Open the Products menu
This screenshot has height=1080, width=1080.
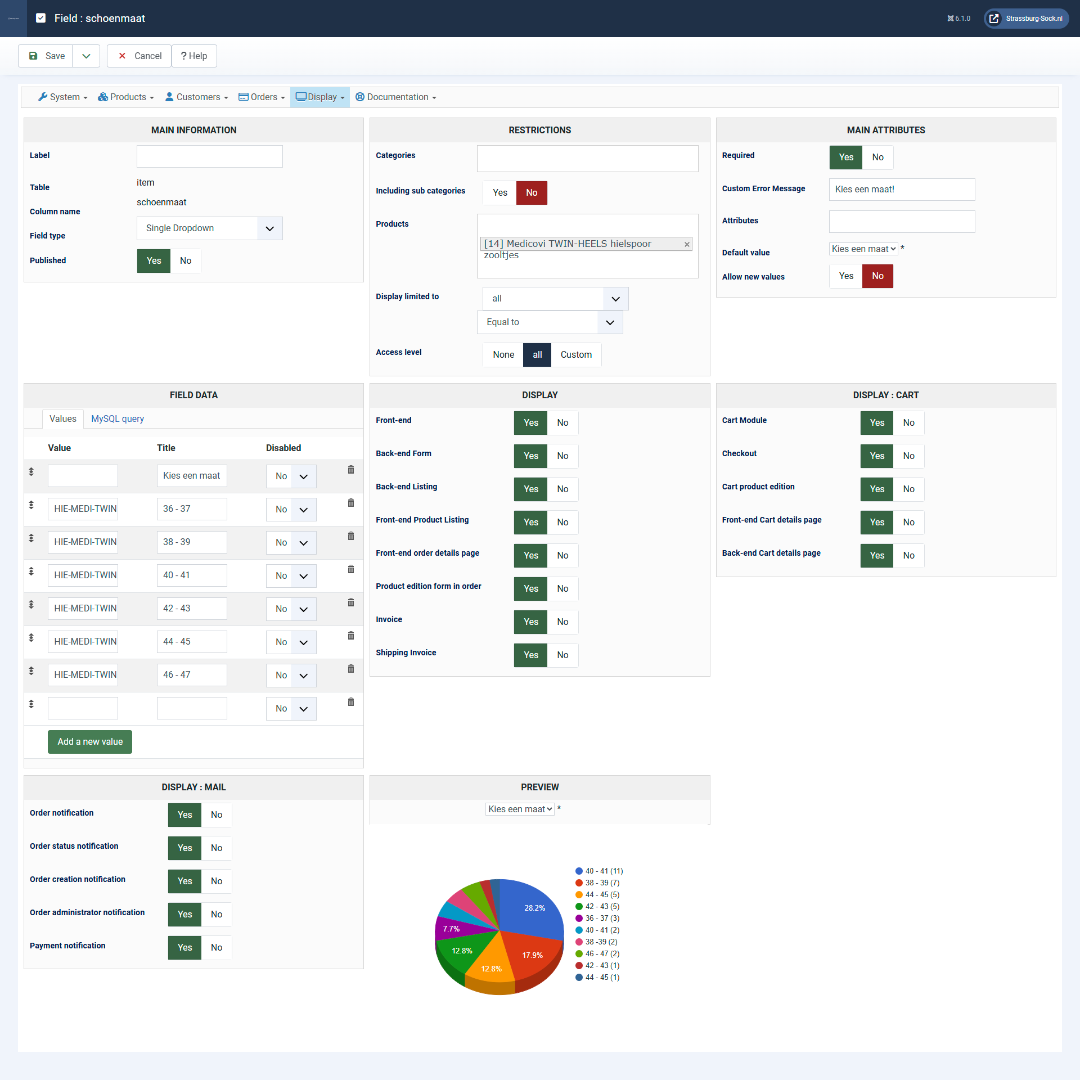pos(125,97)
